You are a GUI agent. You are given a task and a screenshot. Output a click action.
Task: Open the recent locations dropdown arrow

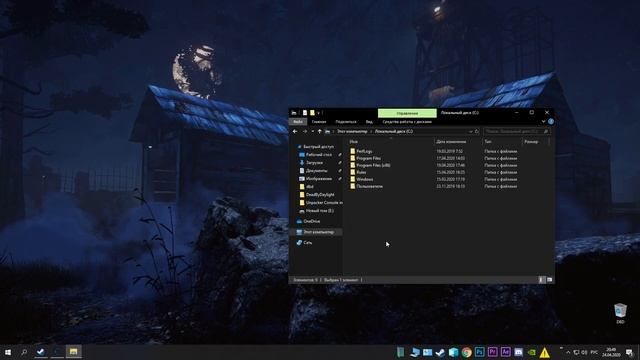313,131
